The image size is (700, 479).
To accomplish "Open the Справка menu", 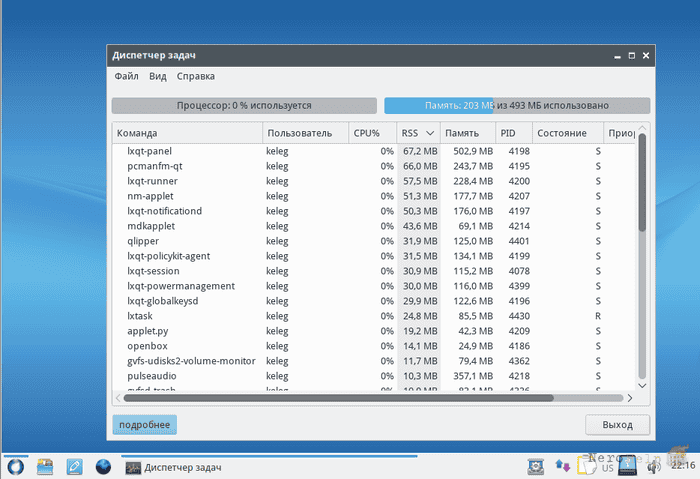I will (196, 76).
